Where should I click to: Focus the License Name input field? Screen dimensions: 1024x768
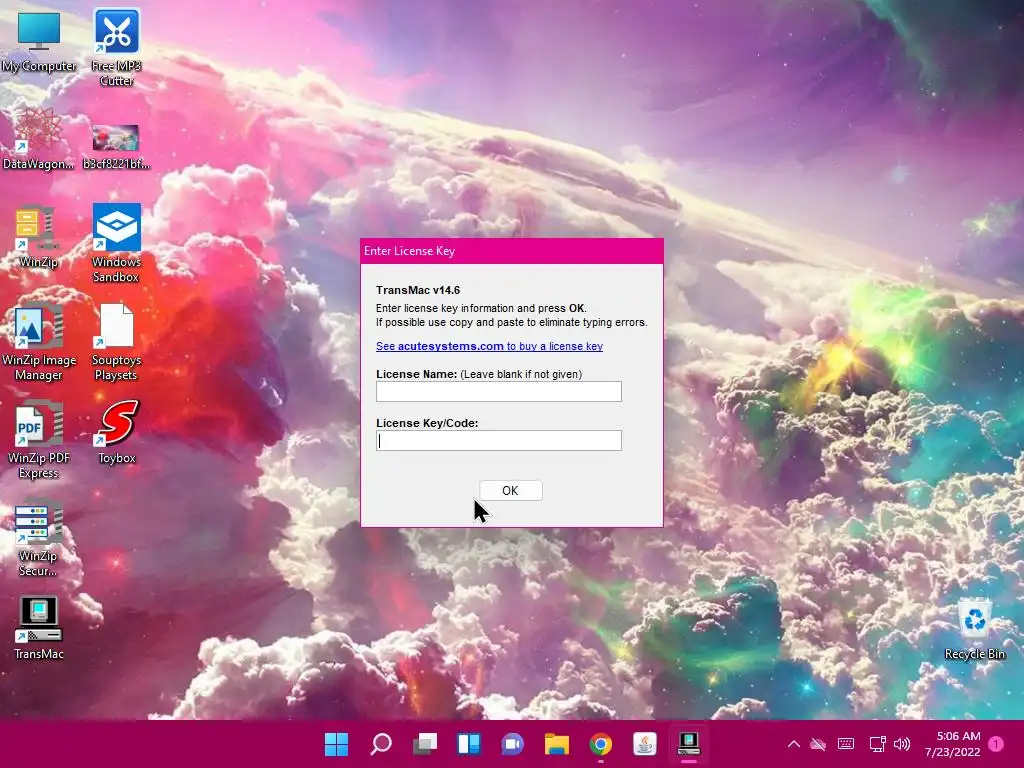(499, 391)
